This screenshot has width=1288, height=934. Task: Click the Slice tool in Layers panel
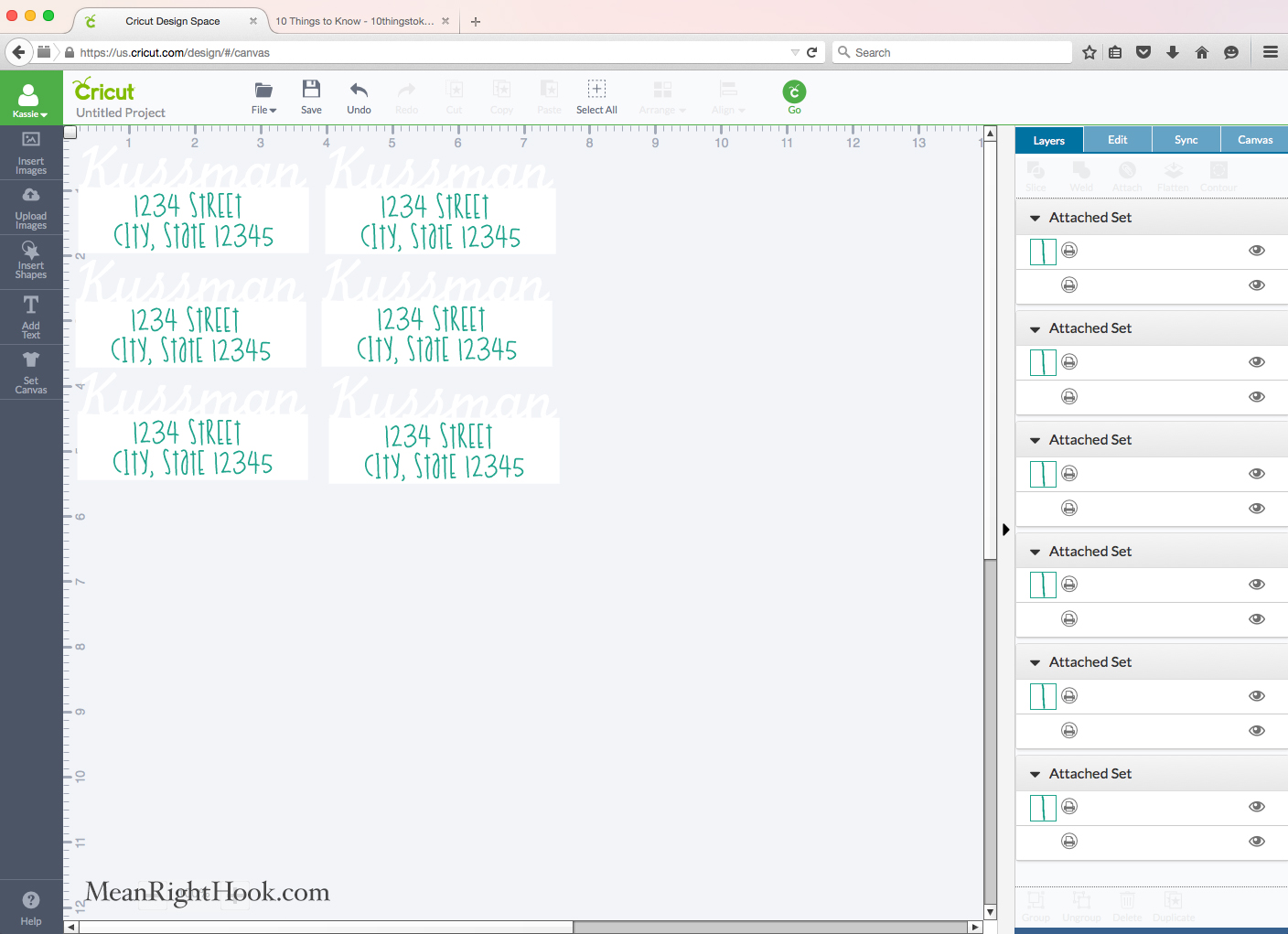(x=1036, y=177)
